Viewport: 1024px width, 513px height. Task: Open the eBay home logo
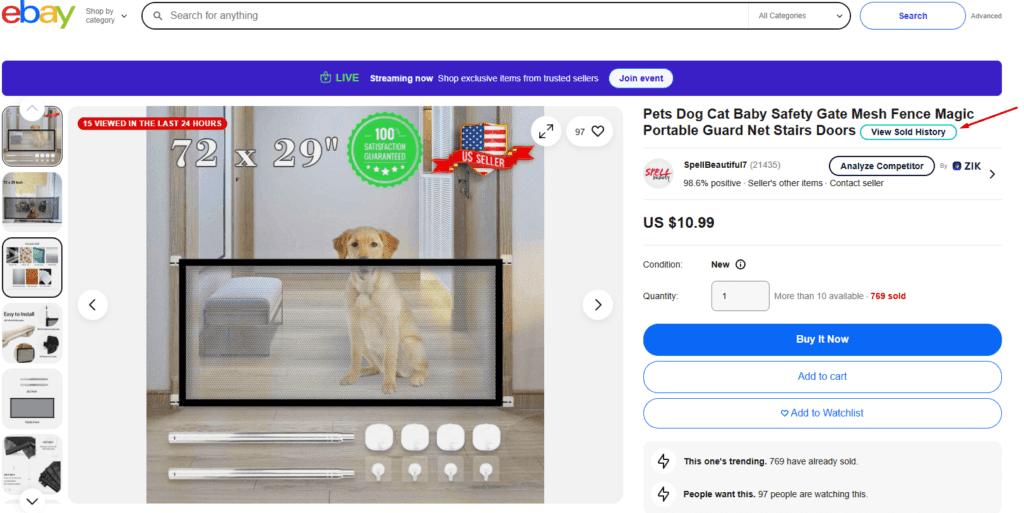[39, 14]
